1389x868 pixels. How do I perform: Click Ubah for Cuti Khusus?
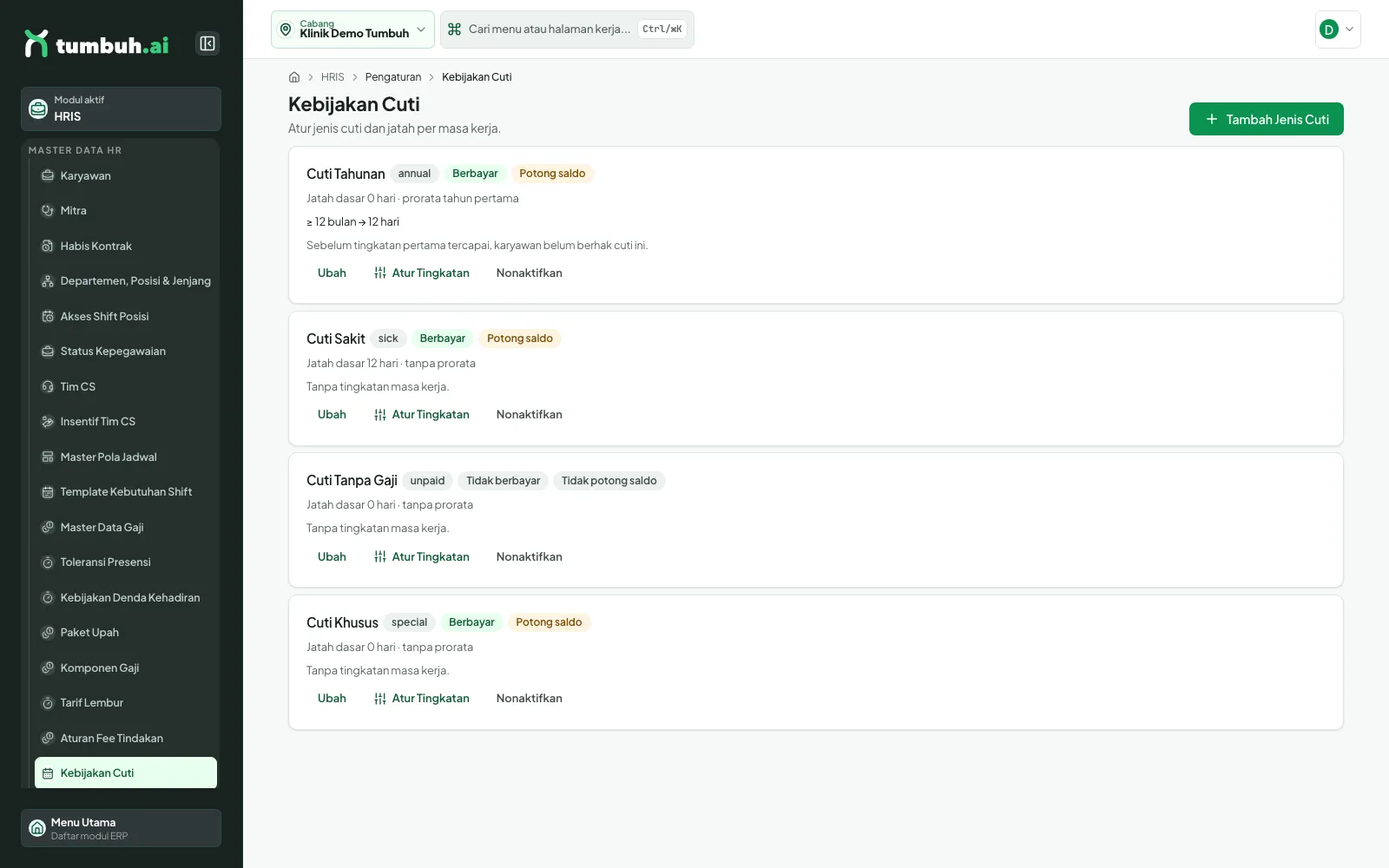pos(332,699)
